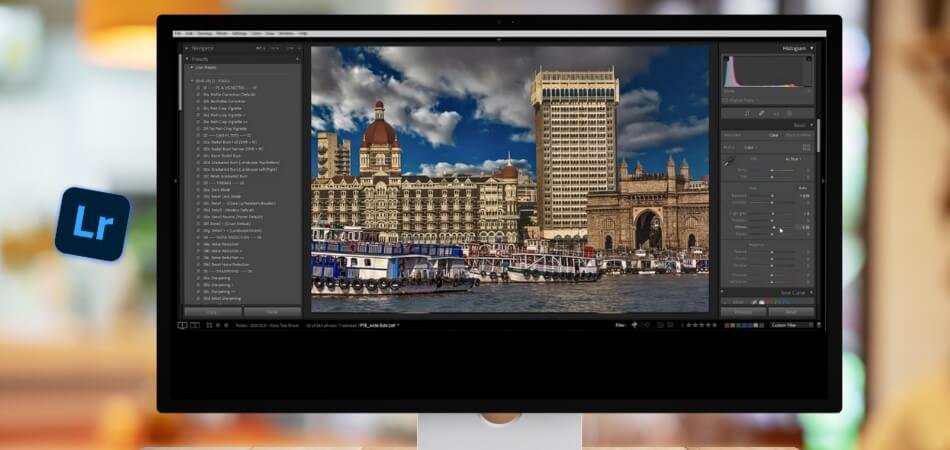This screenshot has width=950, height=450.
Task: Click the flag filter icon beside Filter label
Action: click(634, 325)
